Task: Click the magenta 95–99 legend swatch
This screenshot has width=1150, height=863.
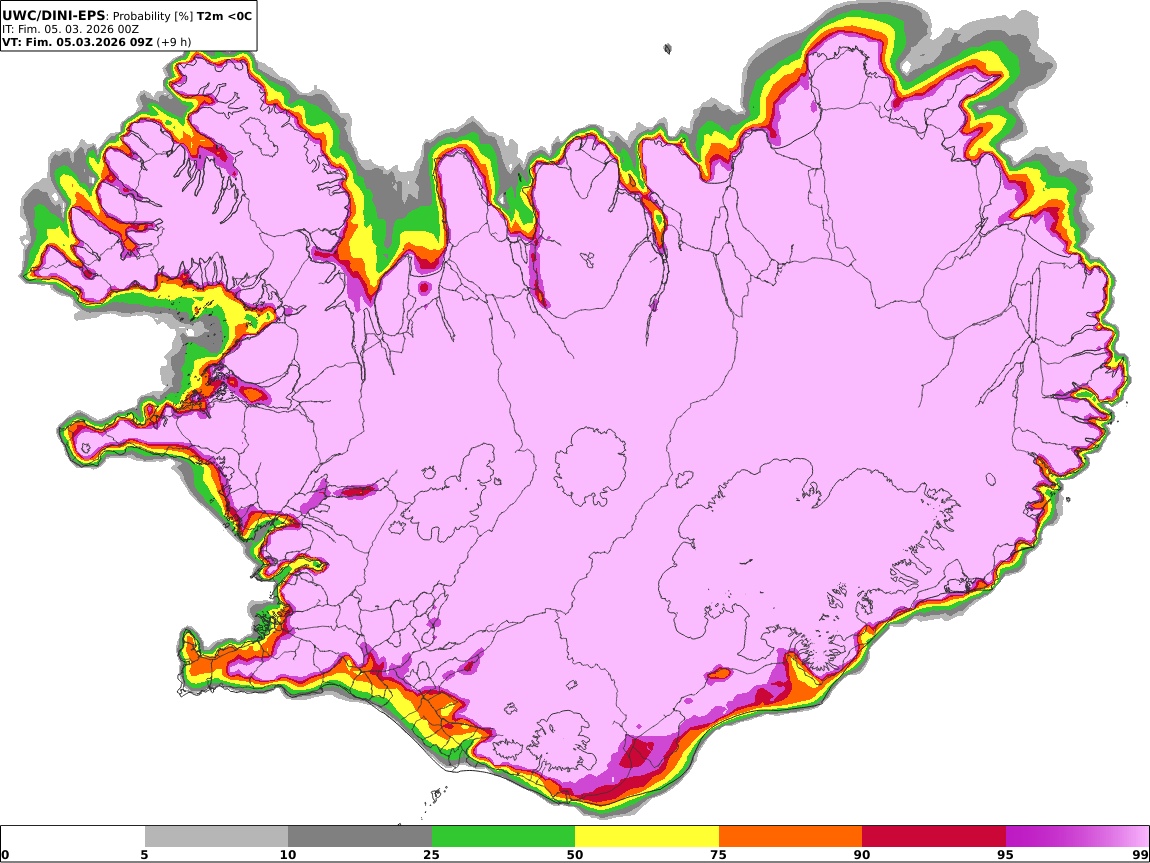Action: [1077, 836]
